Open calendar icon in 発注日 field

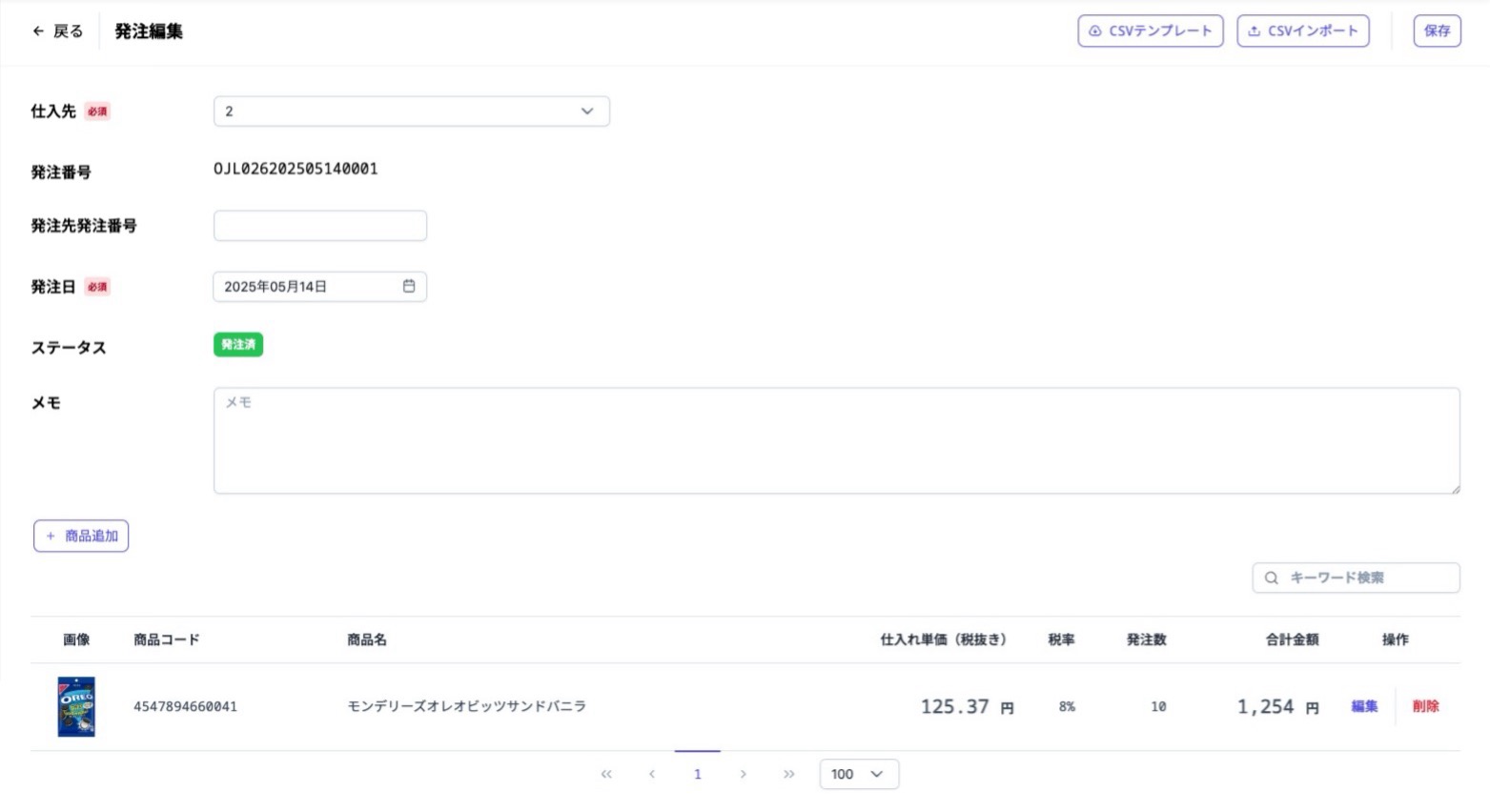pyautogui.click(x=409, y=286)
